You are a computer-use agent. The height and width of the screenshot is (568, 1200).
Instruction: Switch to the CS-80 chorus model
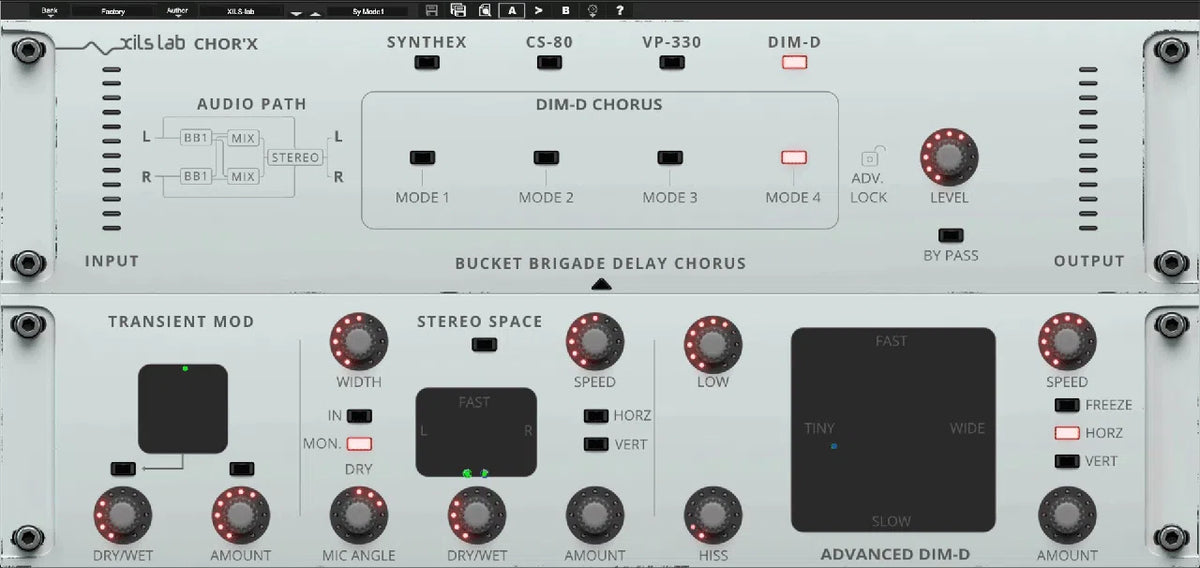tap(549, 63)
